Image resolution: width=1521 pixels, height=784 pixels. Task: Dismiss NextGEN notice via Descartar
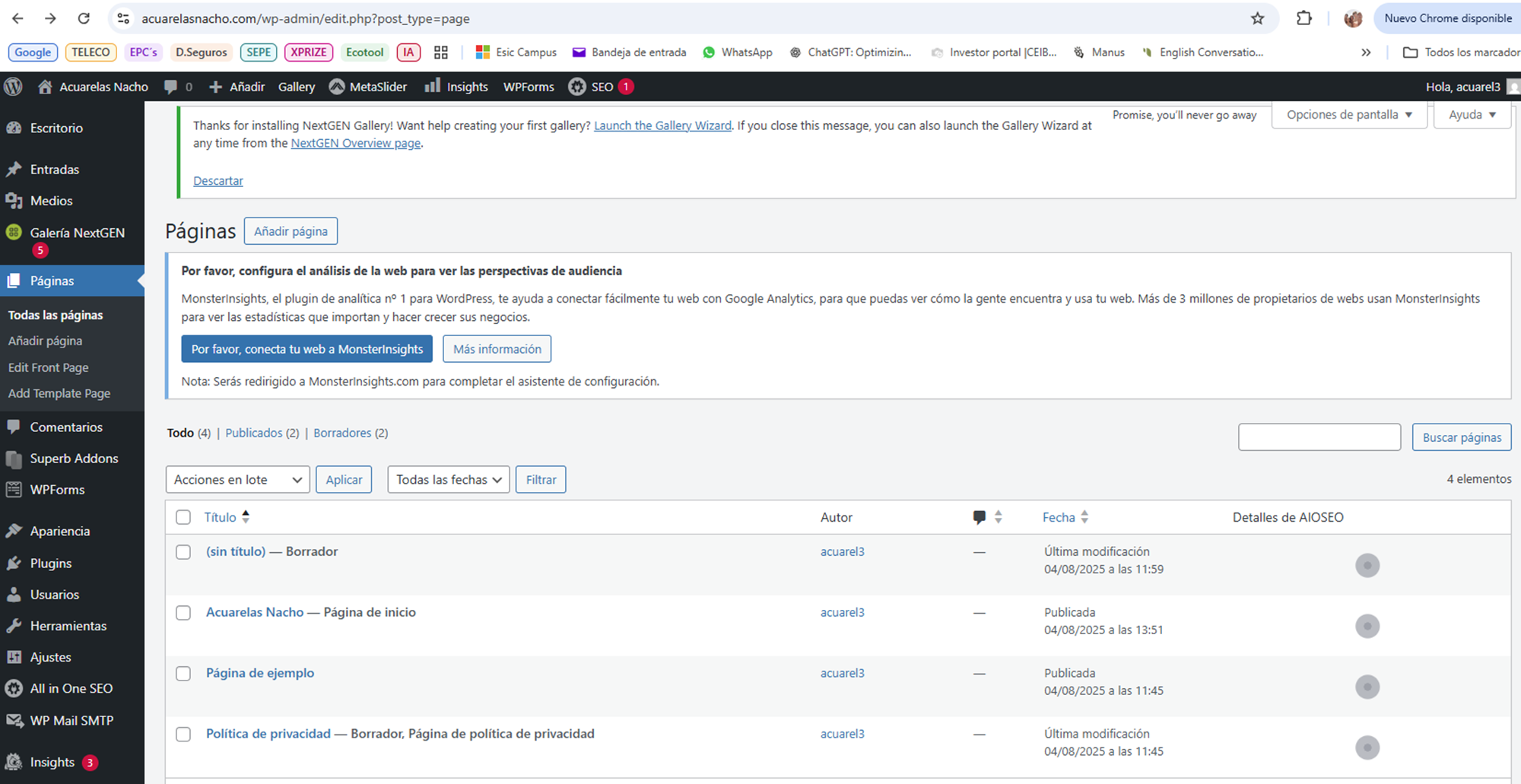[218, 181]
